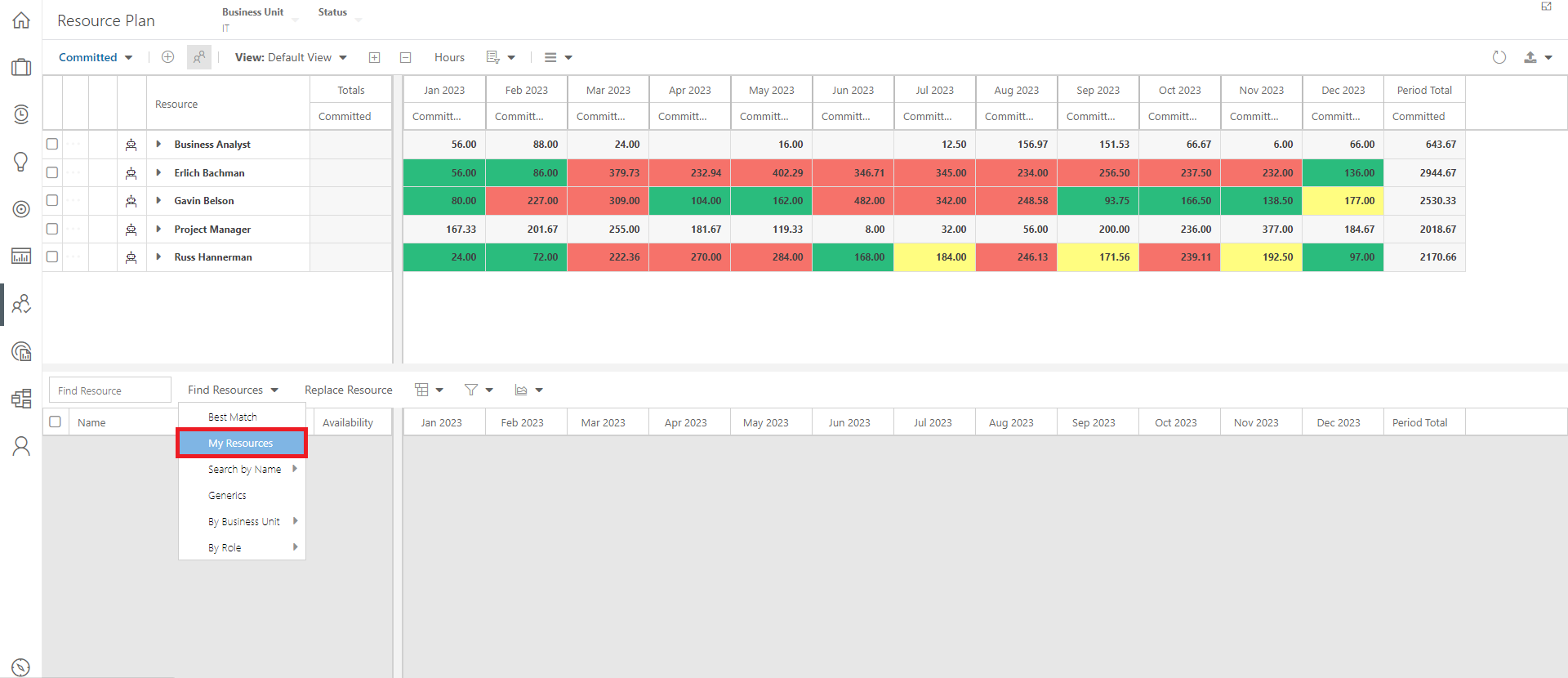
Task: Toggle the Name column select-all checkbox
Action: 56,422
